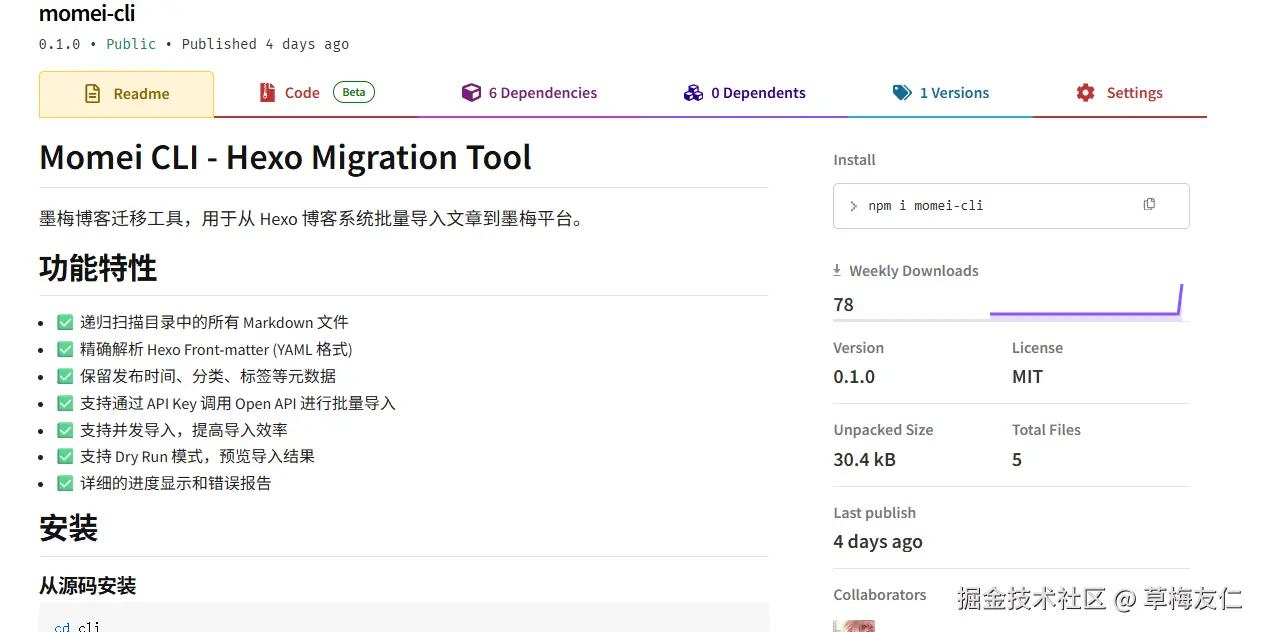The width and height of the screenshot is (1262, 632).
Task: Click the Public visibility label
Action: tap(131, 44)
